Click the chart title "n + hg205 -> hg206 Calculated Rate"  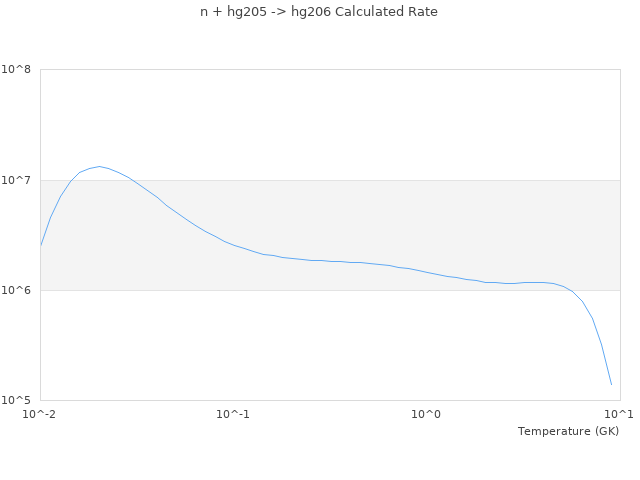pyautogui.click(x=319, y=12)
